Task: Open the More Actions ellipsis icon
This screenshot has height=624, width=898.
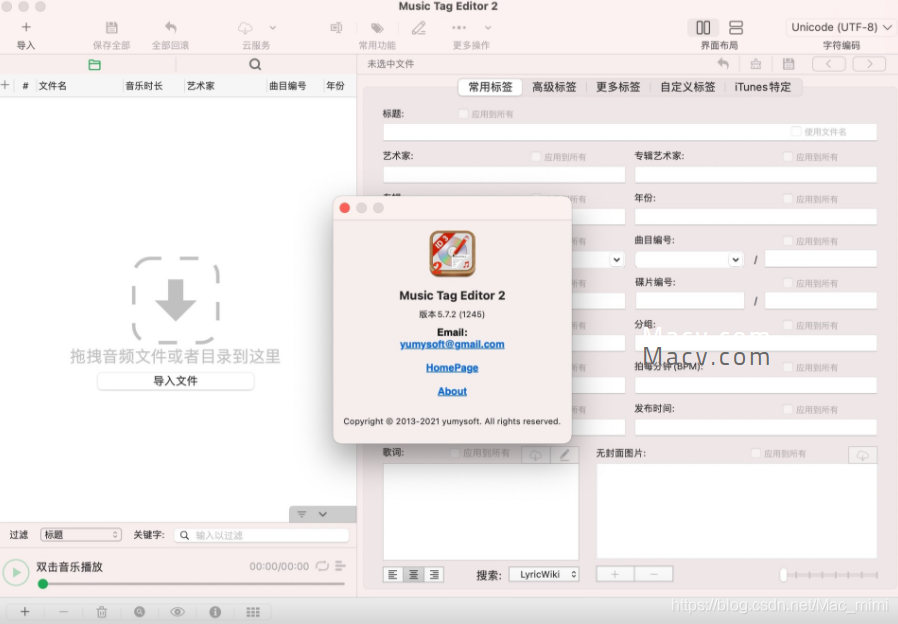Action: pyautogui.click(x=459, y=27)
